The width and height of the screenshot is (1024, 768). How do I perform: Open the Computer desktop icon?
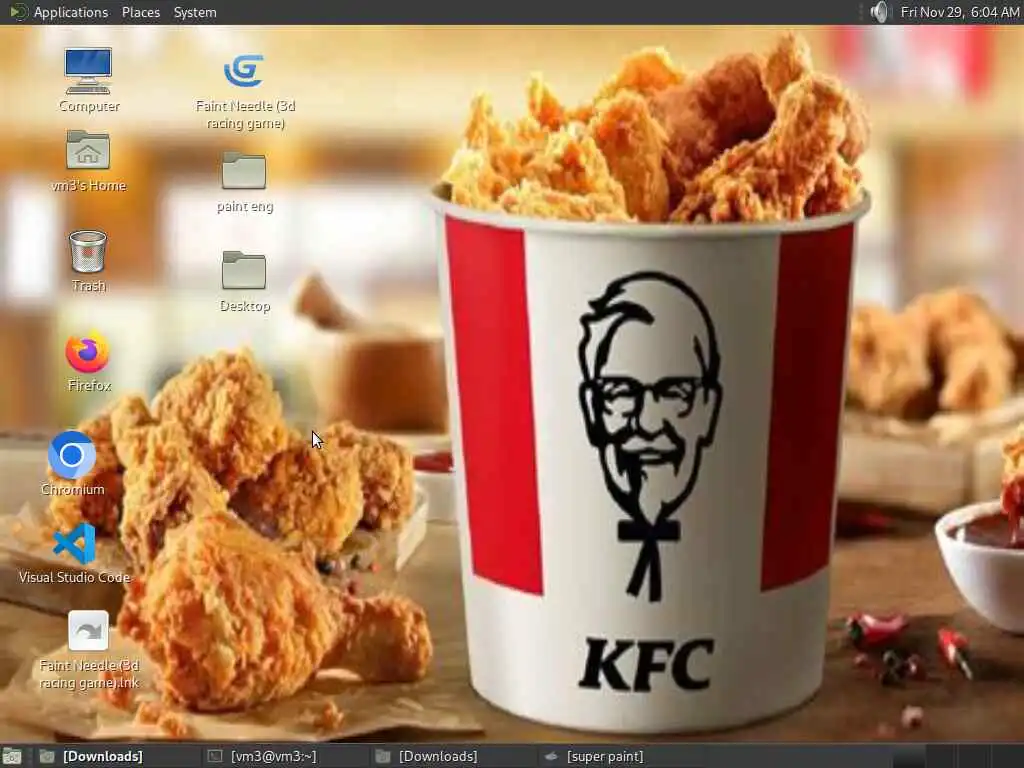point(88,70)
